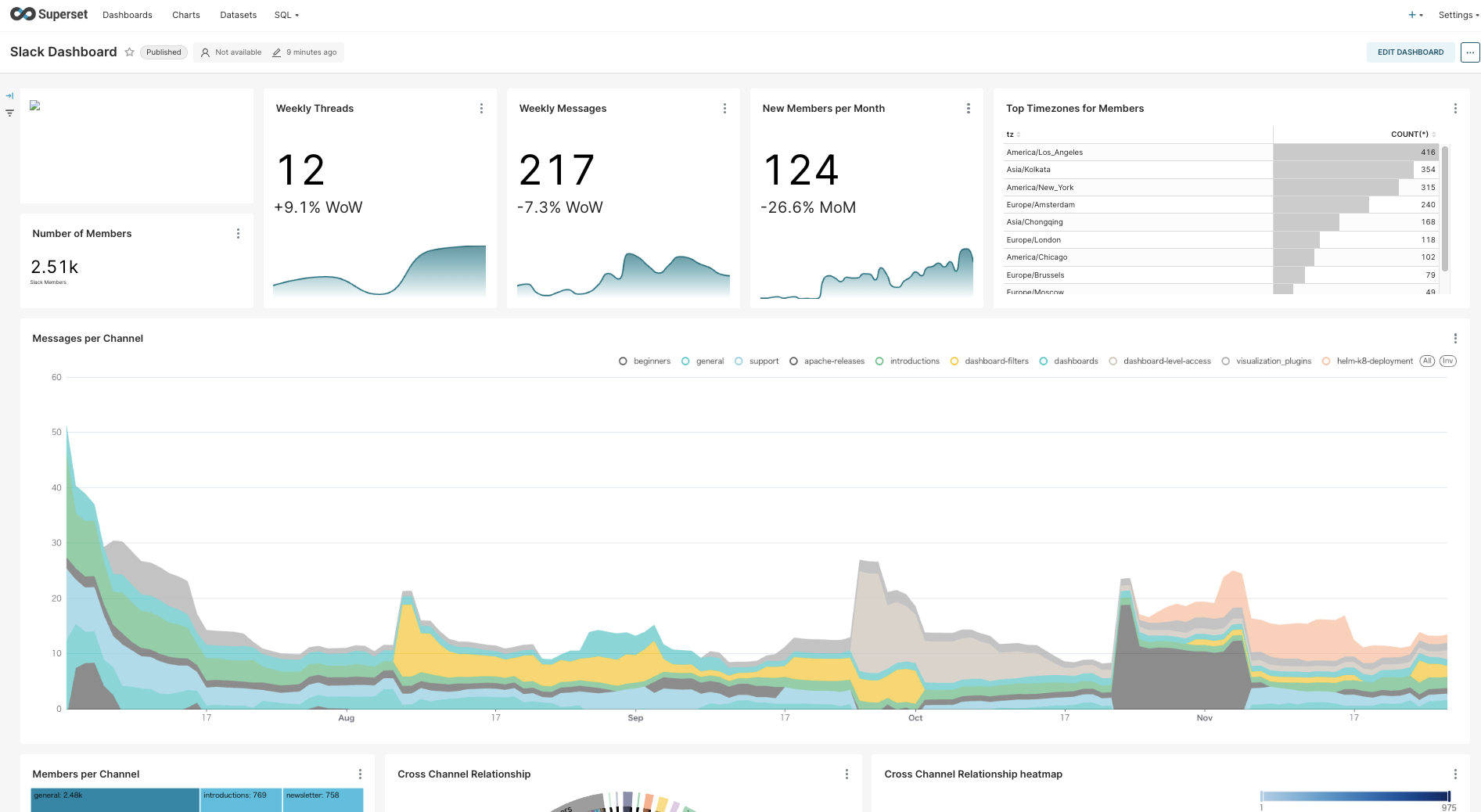Click the Weekly Messages value 217
1481x812 pixels.
[x=557, y=171]
